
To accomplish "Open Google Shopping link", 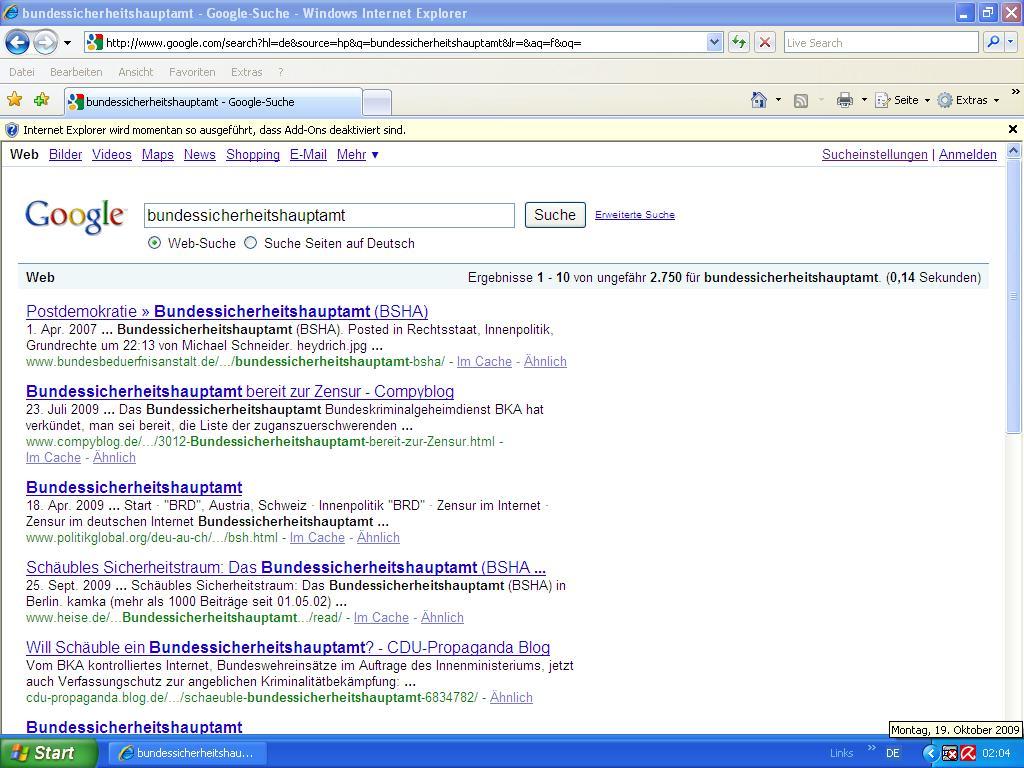I will pos(253,155).
